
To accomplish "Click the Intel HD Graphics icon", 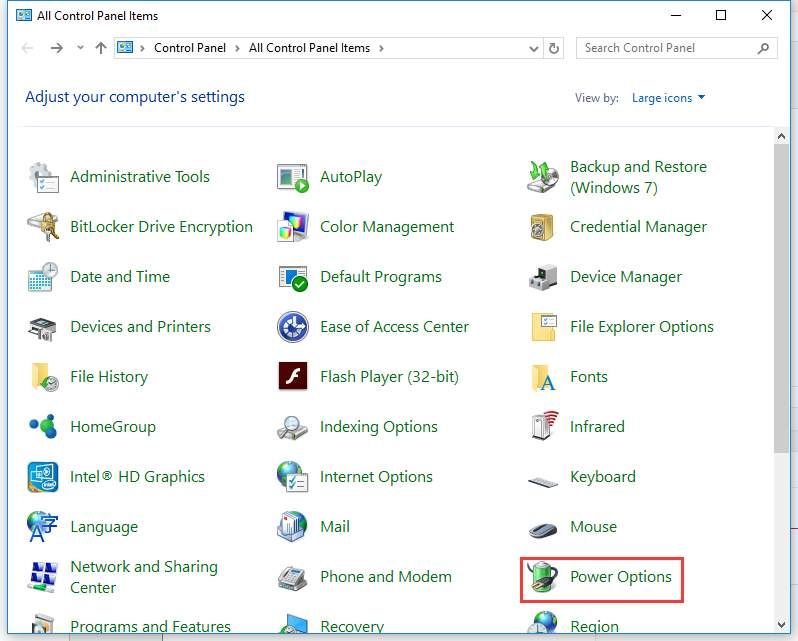I will [43, 477].
